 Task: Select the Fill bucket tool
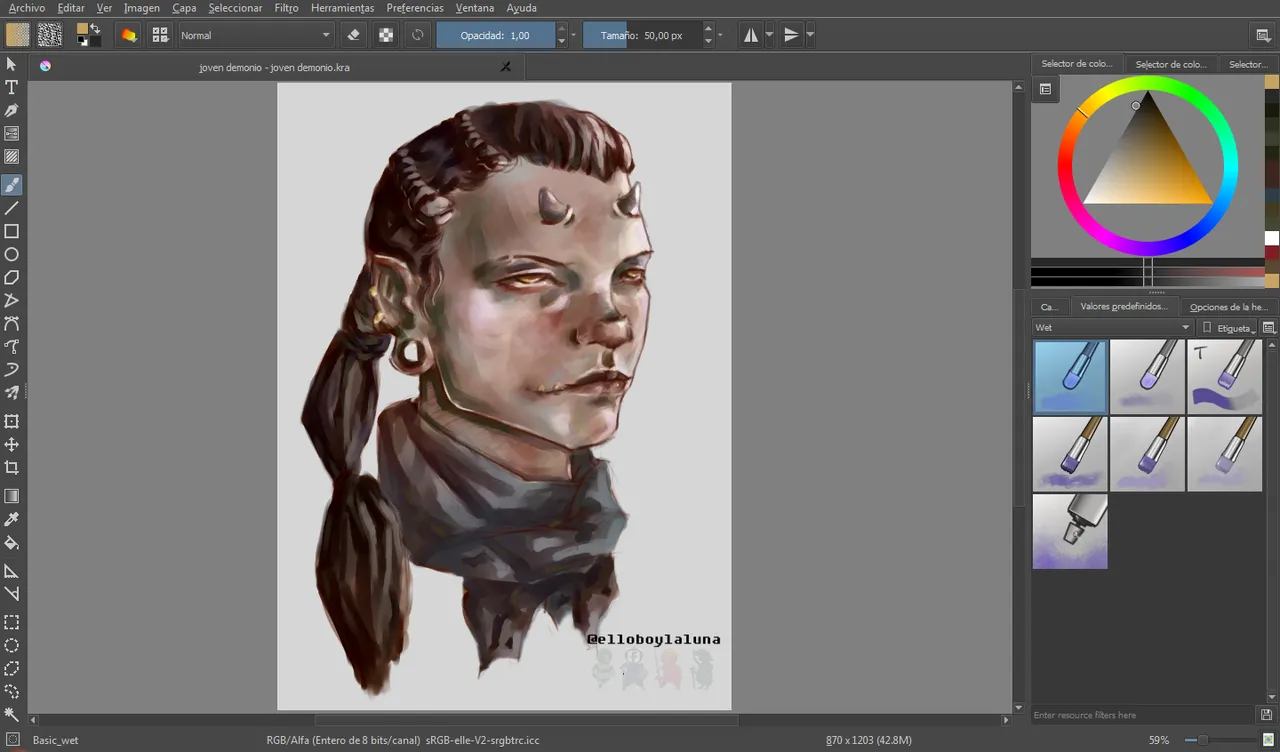coord(12,542)
